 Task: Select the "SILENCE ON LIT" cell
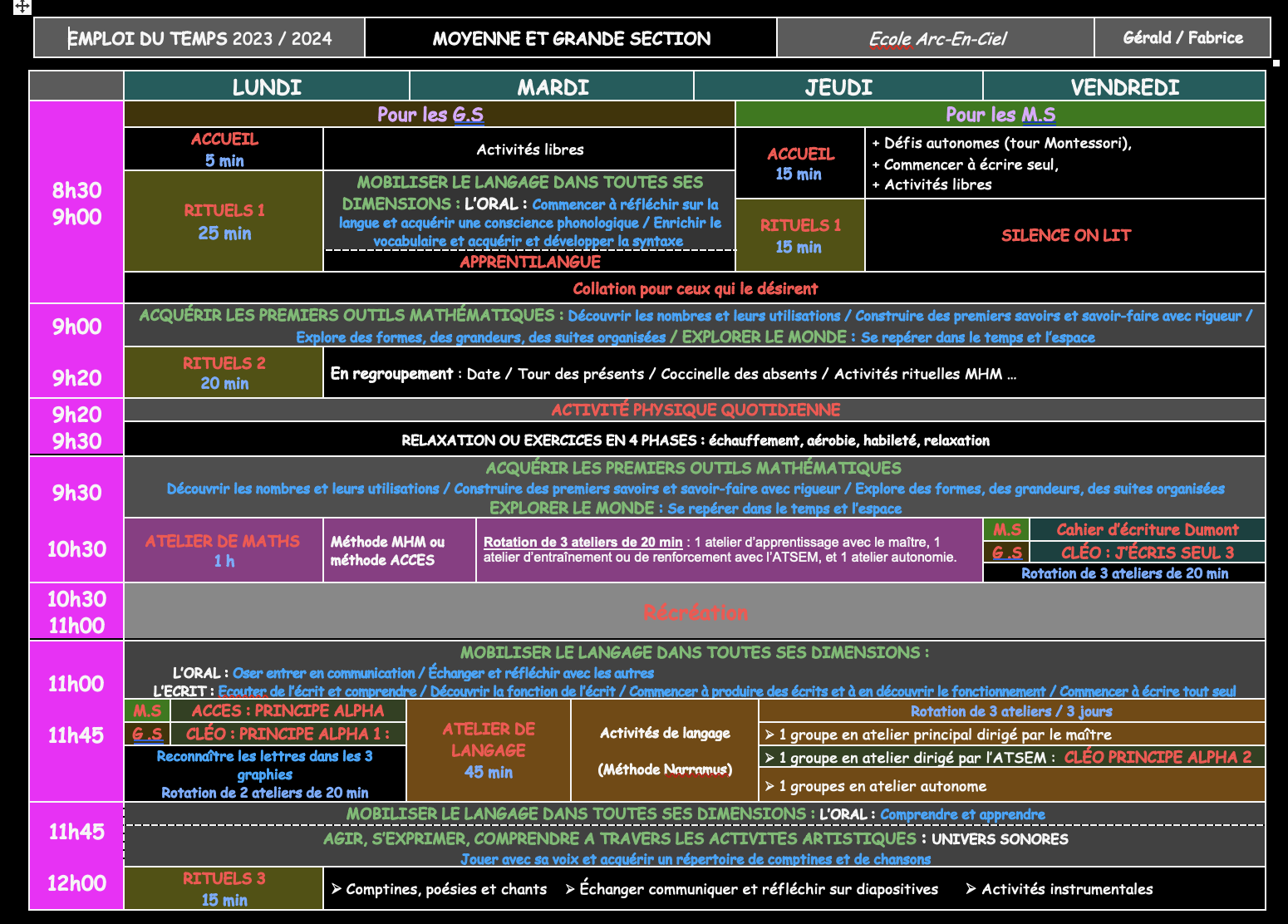tap(1065, 235)
